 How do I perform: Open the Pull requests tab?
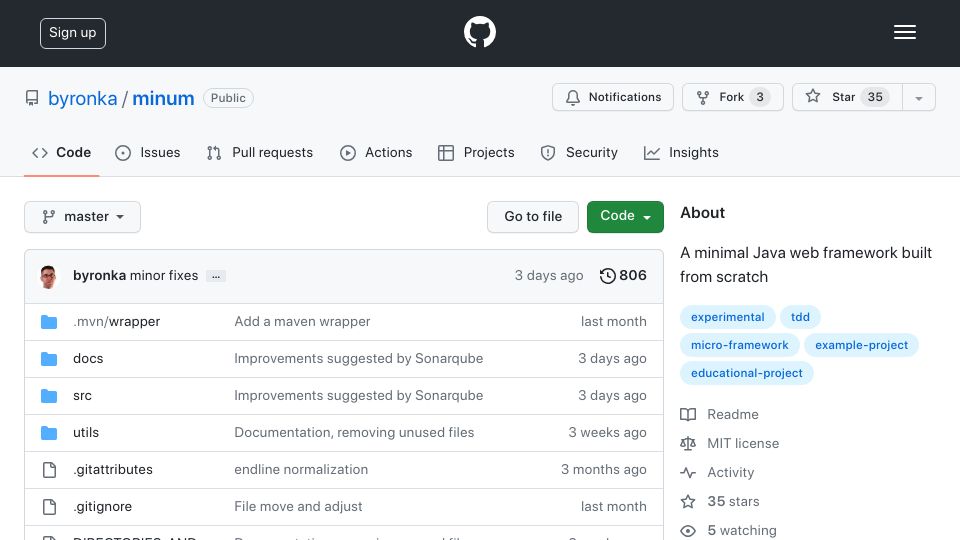[260, 152]
